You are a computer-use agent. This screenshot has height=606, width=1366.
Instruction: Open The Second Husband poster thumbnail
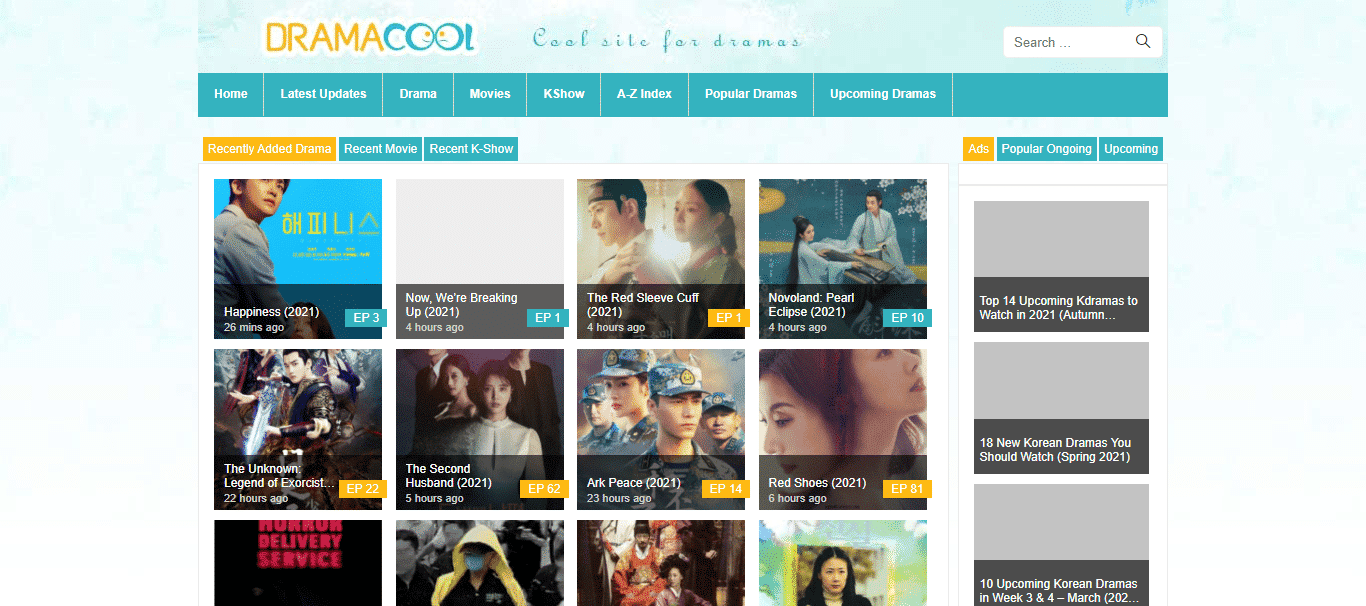pos(480,429)
